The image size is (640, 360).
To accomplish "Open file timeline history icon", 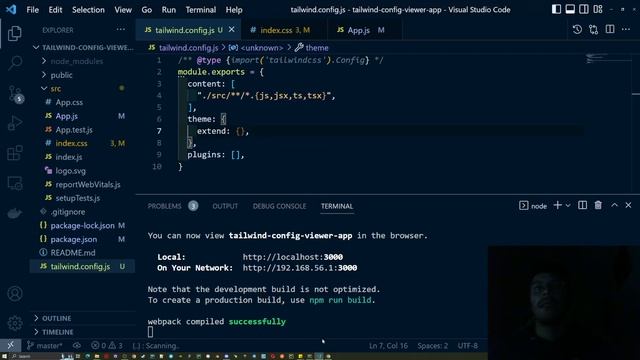I will pyautogui.click(x=577, y=29).
